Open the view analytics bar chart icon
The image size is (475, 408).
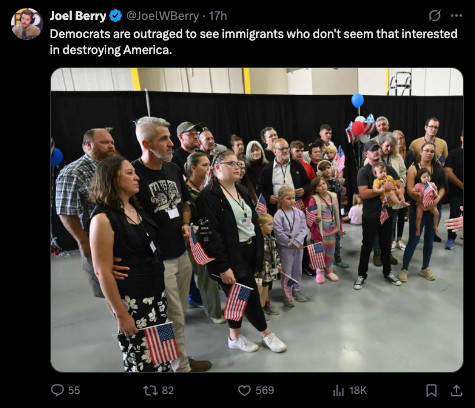click(338, 390)
